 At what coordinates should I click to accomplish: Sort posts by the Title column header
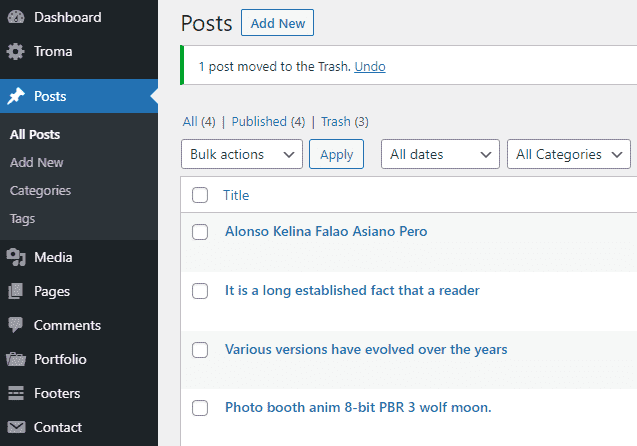tap(236, 195)
